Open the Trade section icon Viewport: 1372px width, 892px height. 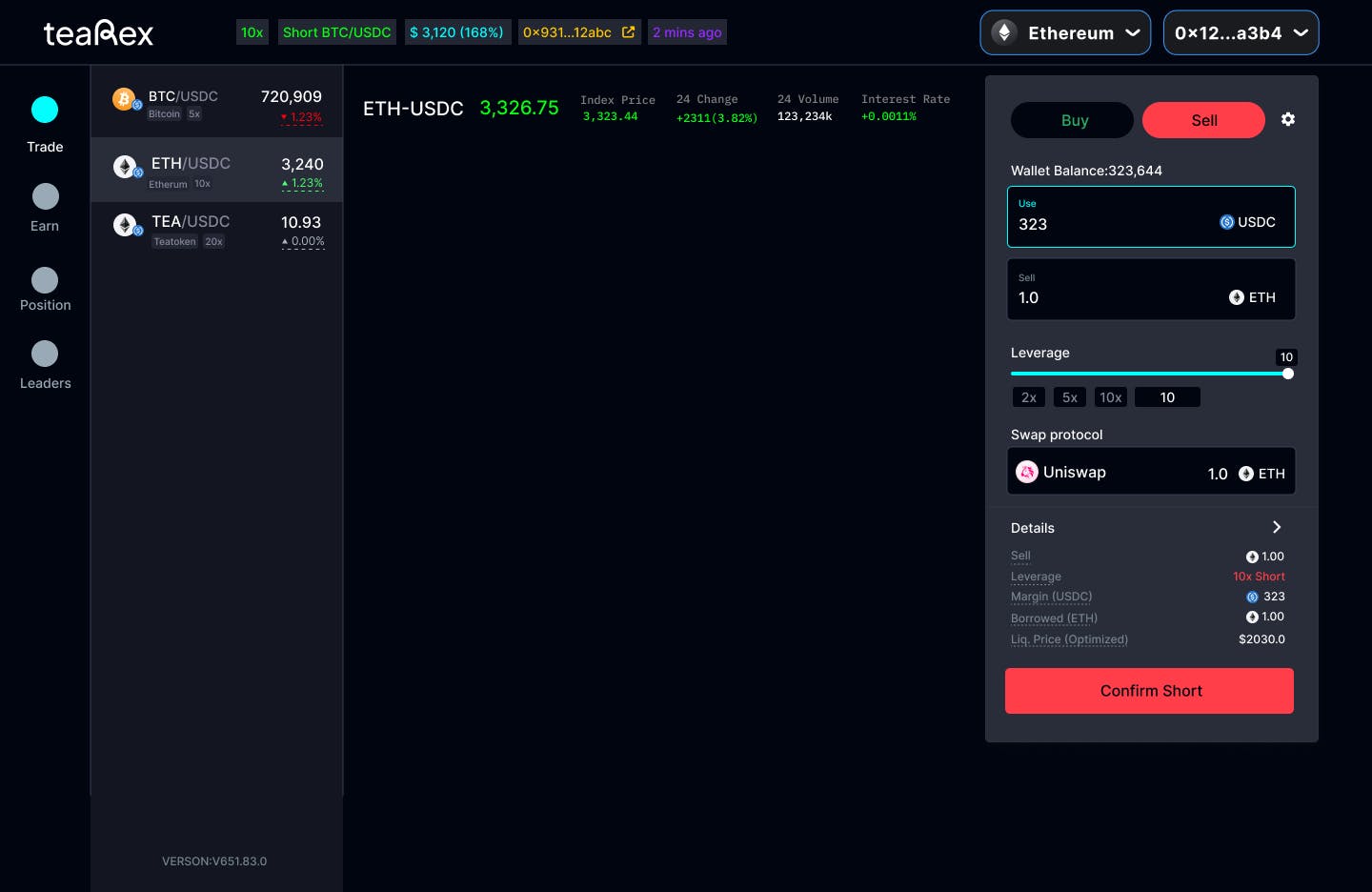click(x=45, y=110)
